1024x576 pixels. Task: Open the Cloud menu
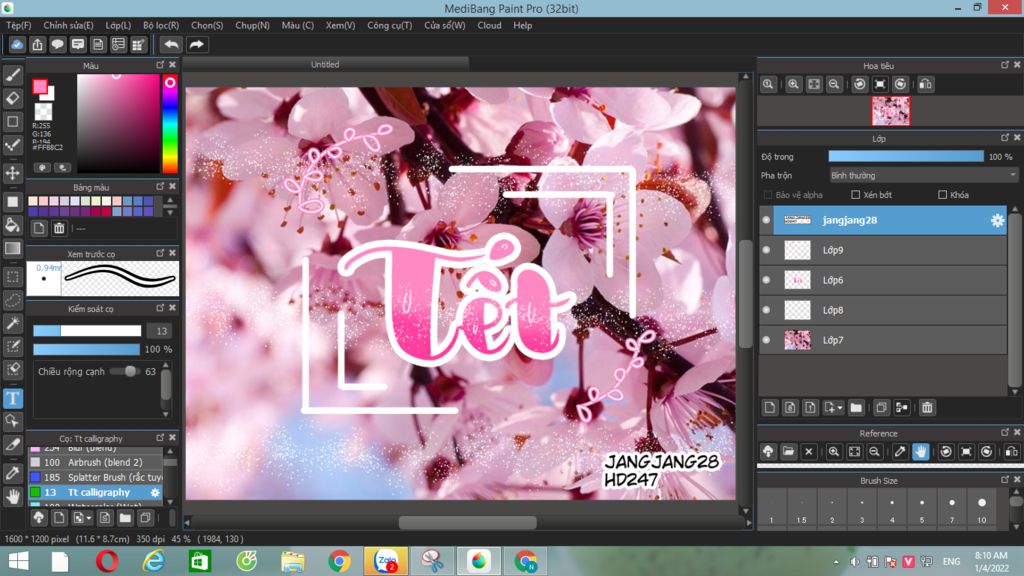click(x=489, y=25)
